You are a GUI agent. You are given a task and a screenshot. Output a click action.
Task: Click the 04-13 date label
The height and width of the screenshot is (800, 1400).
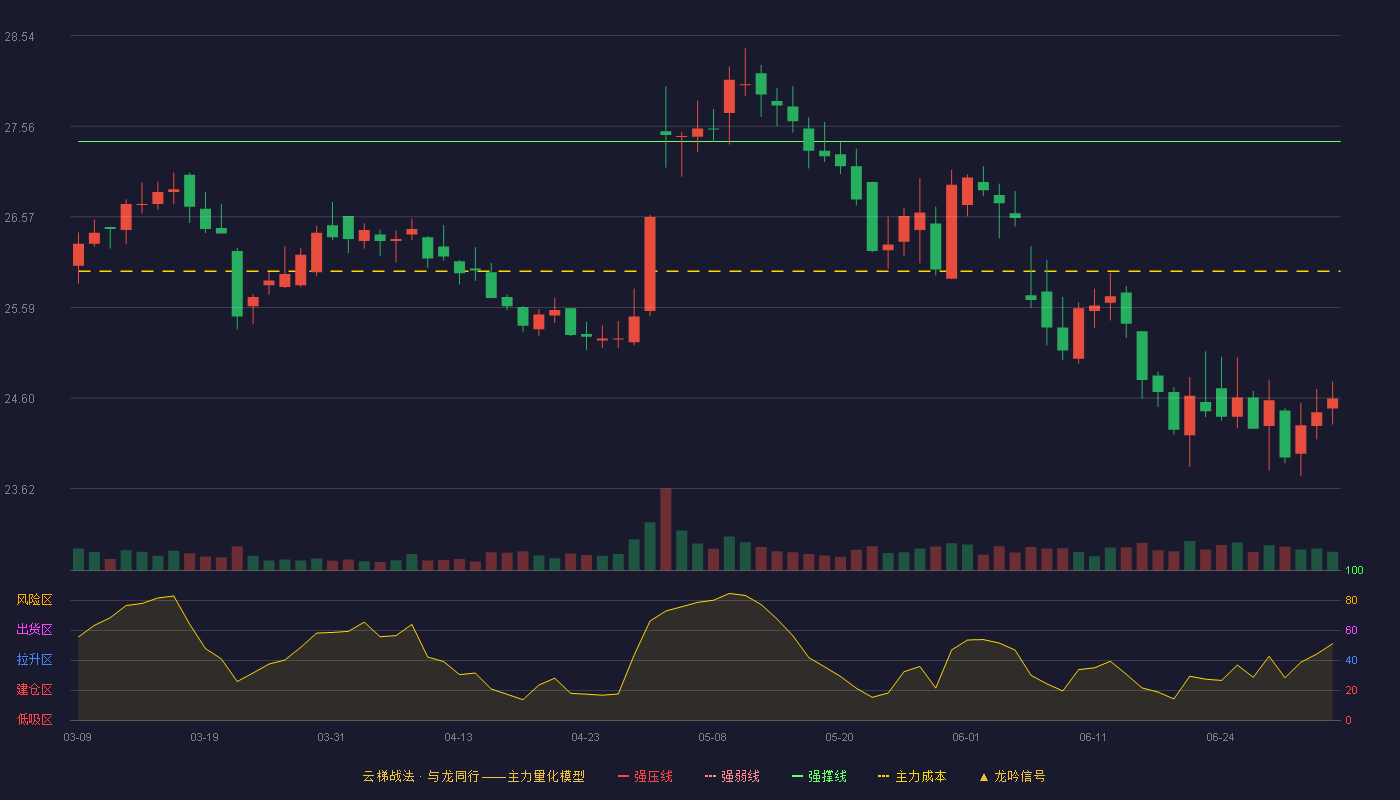[x=458, y=737]
